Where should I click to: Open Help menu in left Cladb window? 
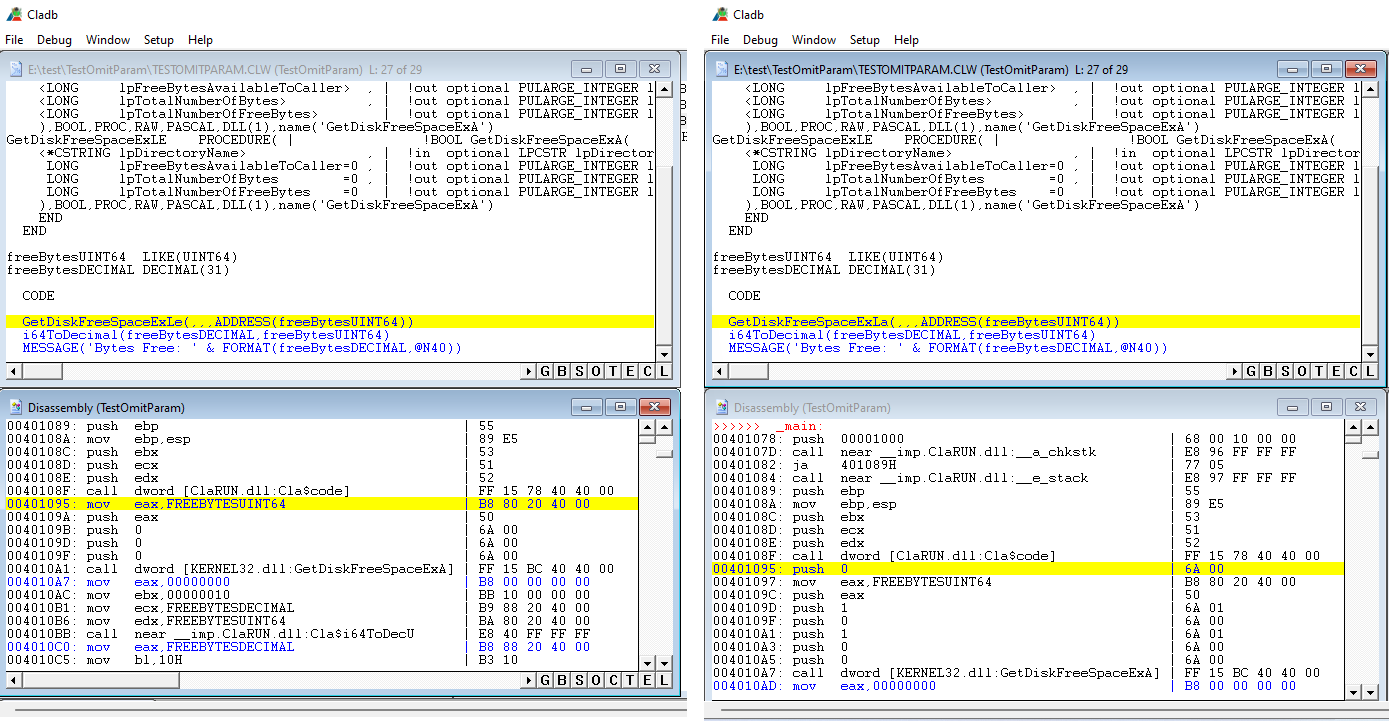(x=200, y=40)
